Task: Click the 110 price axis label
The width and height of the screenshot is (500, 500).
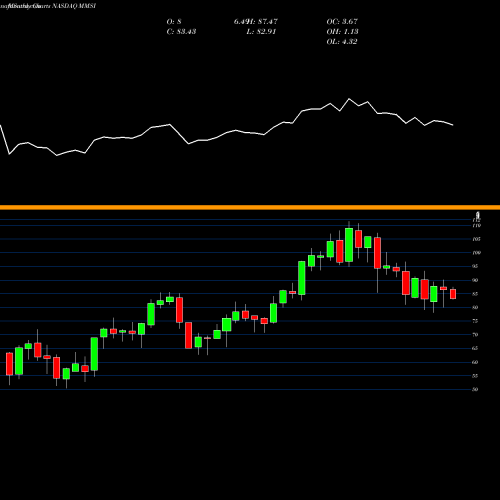Action: (477, 226)
